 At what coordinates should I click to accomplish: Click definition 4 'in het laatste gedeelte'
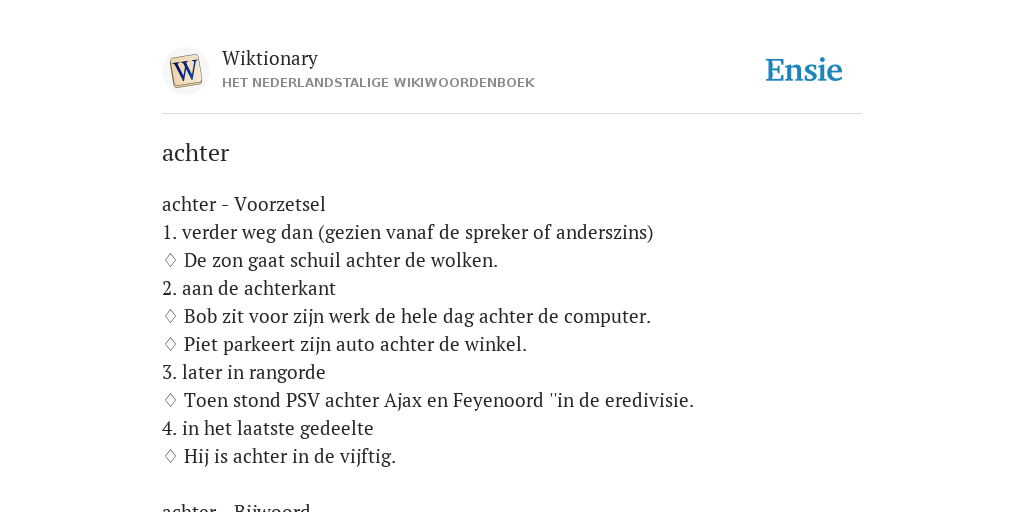coord(268,428)
